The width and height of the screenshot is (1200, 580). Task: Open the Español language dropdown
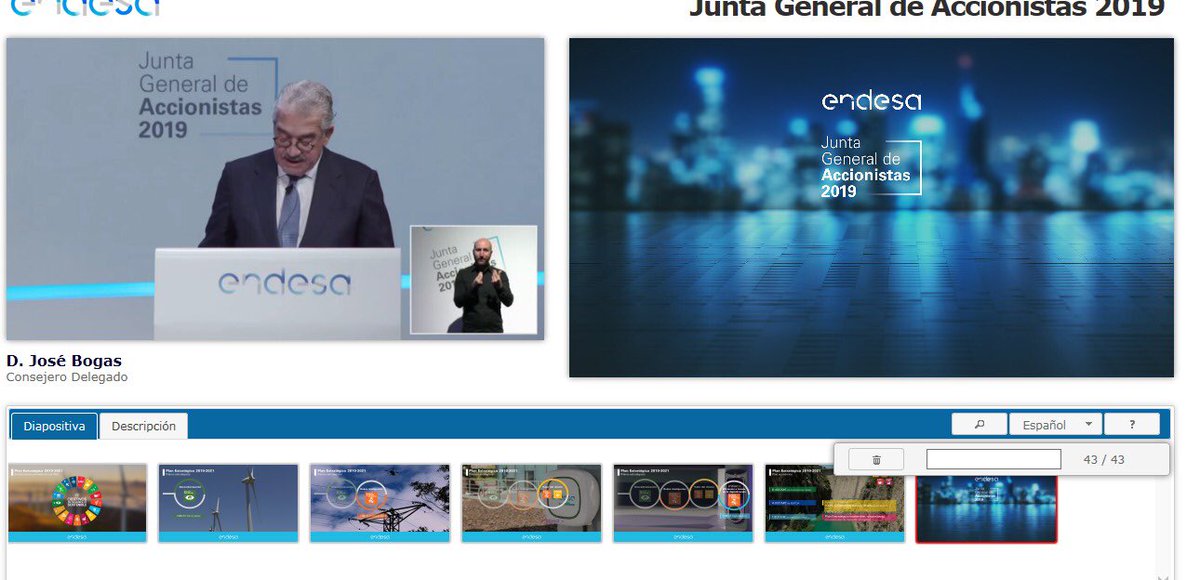pyautogui.click(x=1053, y=423)
